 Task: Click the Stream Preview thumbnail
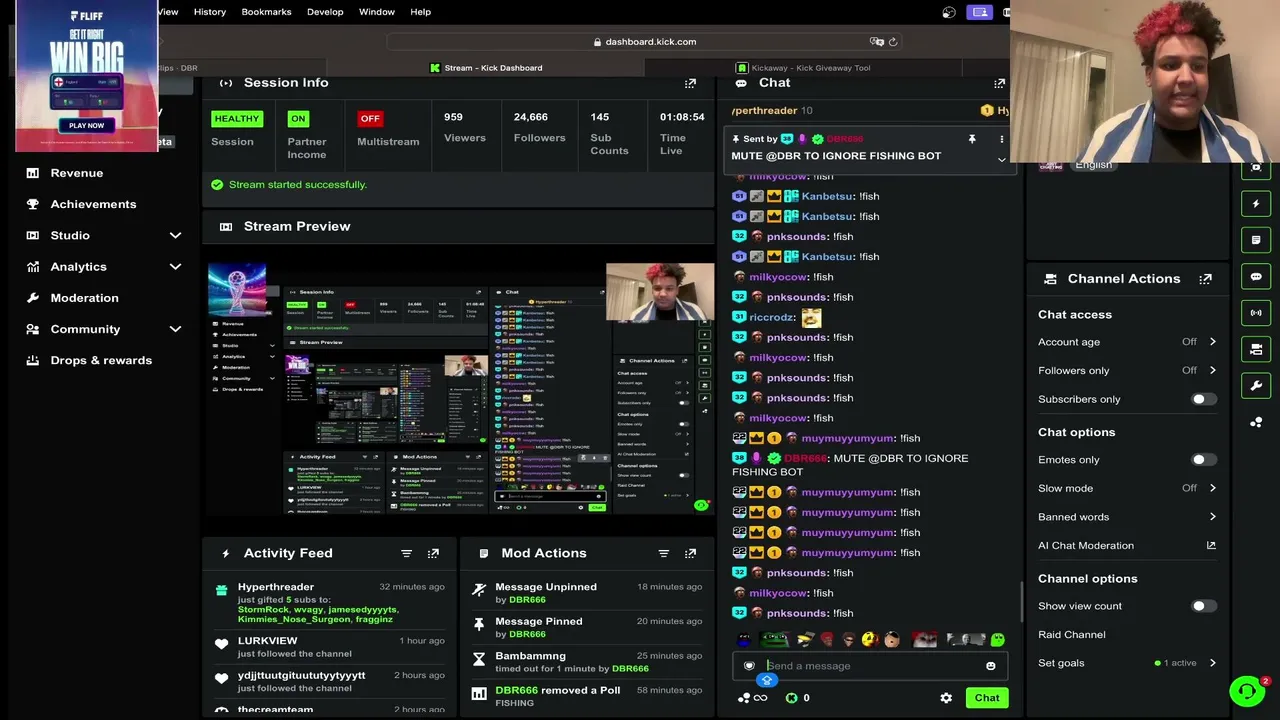(x=460, y=388)
